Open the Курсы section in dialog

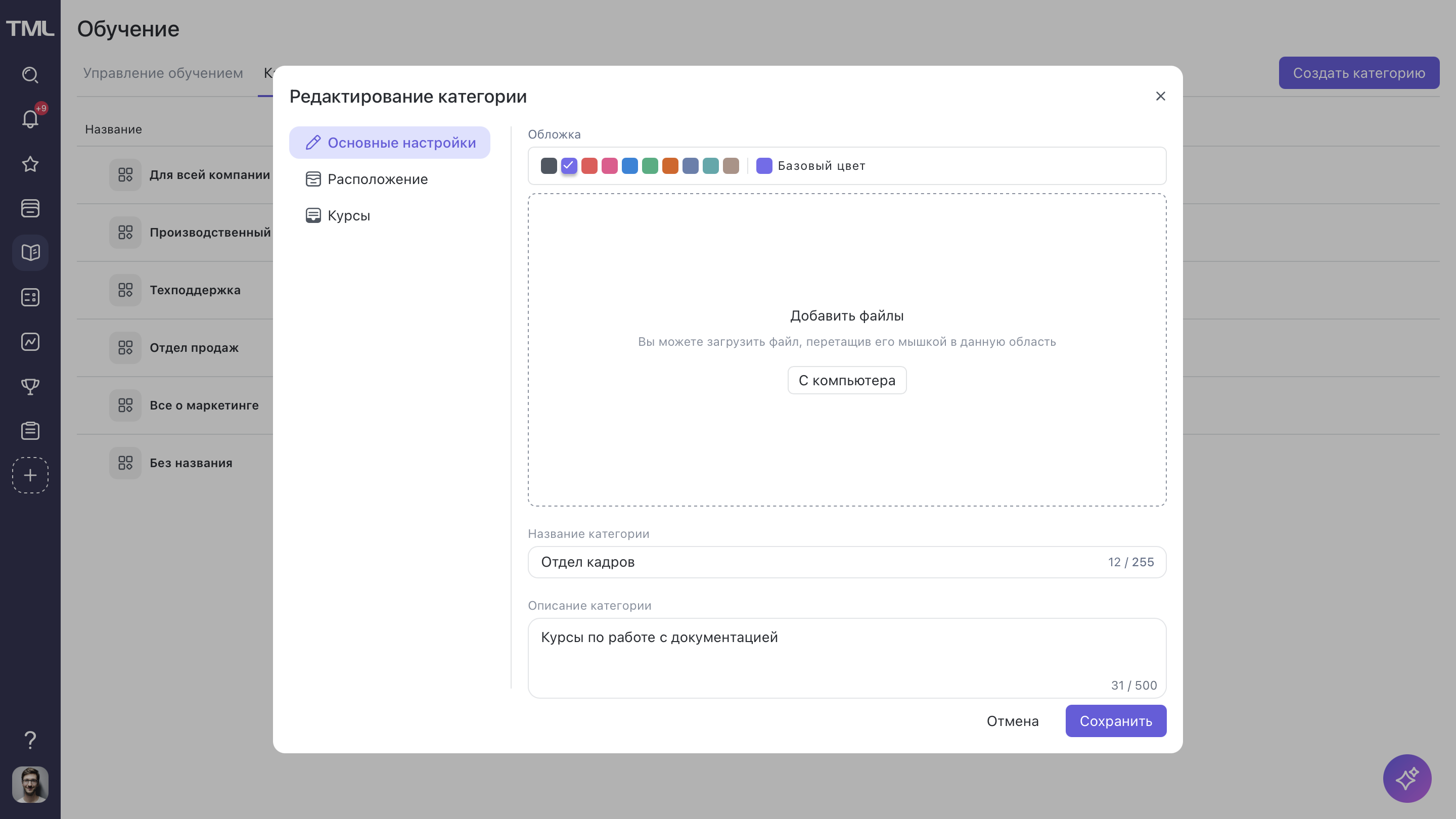(x=348, y=215)
